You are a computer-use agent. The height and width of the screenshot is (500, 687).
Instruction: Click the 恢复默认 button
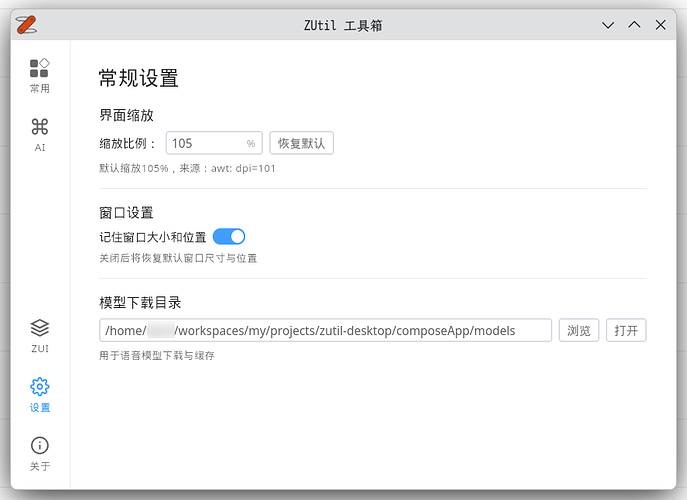(301, 143)
